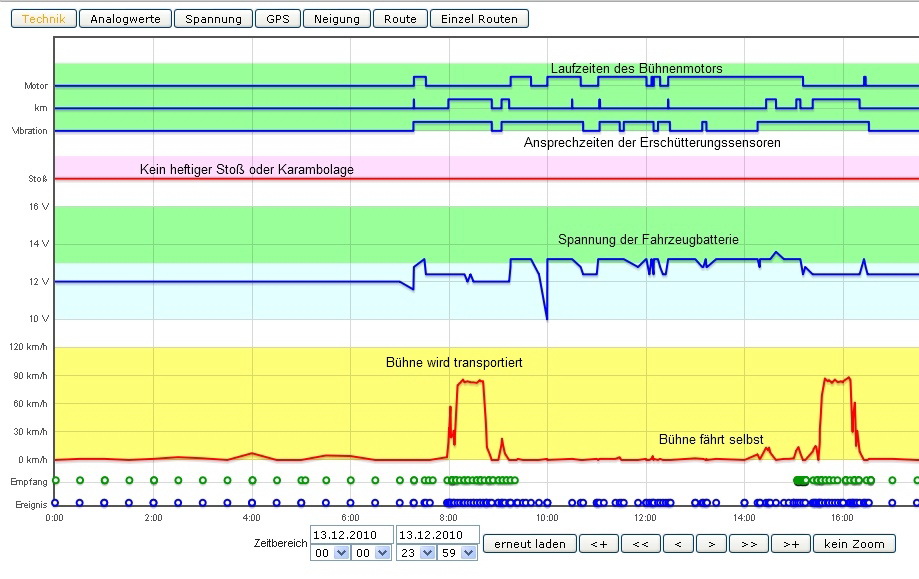Select the GPS tab
919x579 pixels.
point(277,19)
